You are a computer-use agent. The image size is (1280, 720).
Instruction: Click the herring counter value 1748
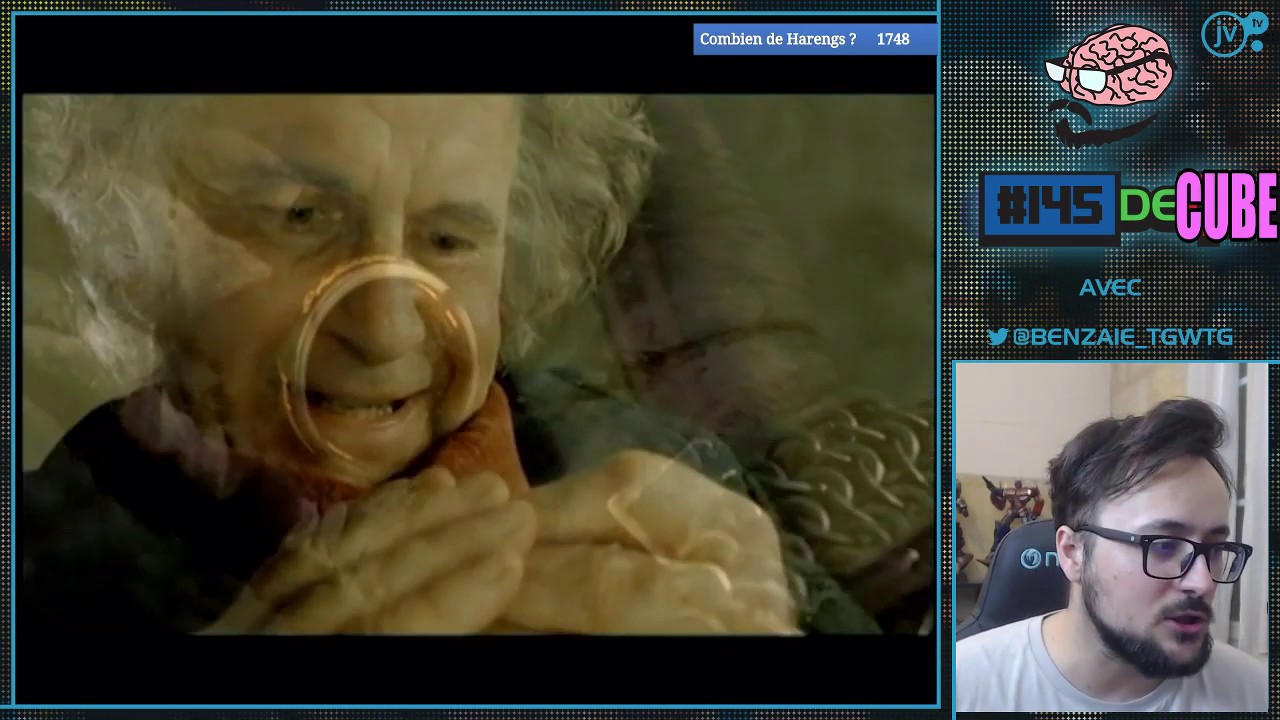coord(893,39)
